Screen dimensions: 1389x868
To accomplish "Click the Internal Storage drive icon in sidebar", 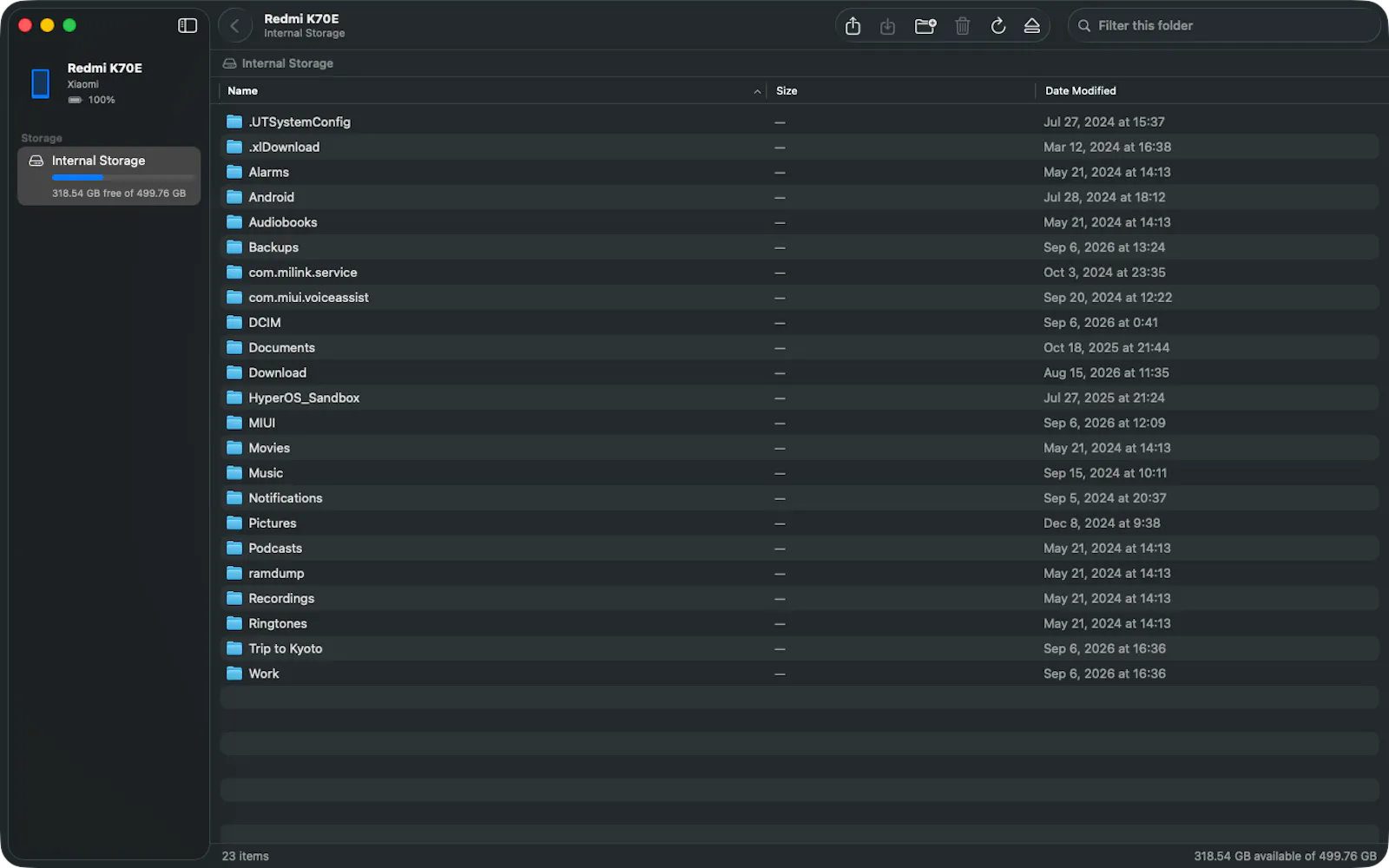I will (36, 161).
